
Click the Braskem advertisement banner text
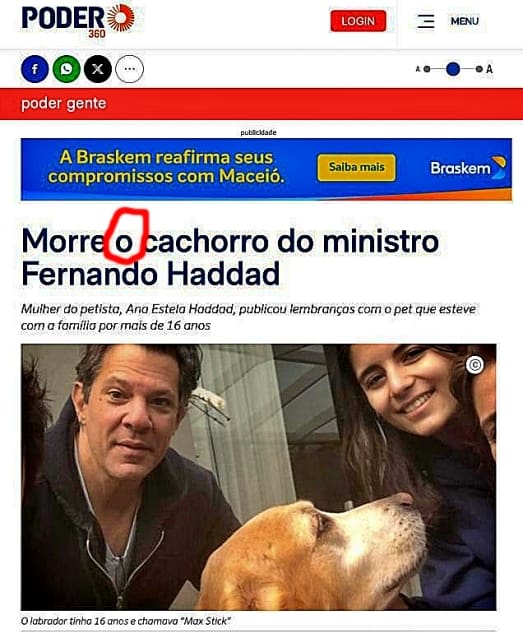click(x=166, y=167)
